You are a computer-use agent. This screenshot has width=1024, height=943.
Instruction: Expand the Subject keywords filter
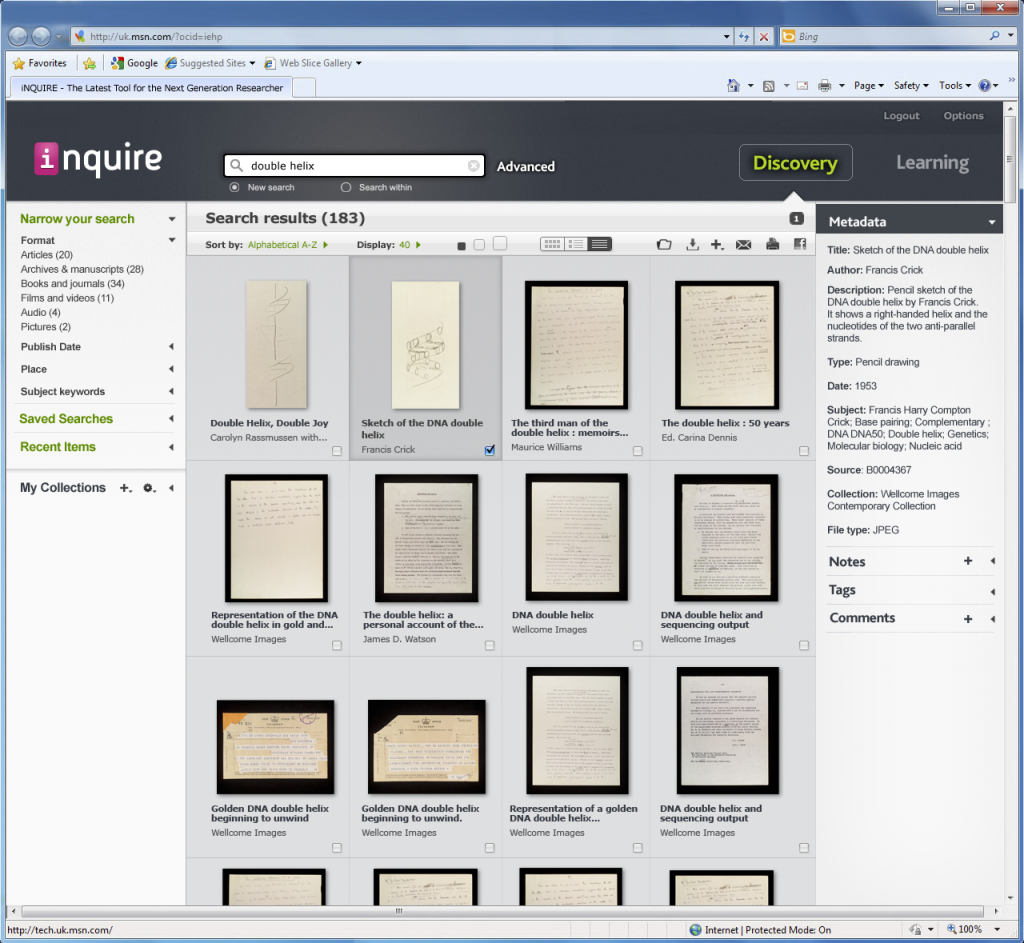(171, 392)
